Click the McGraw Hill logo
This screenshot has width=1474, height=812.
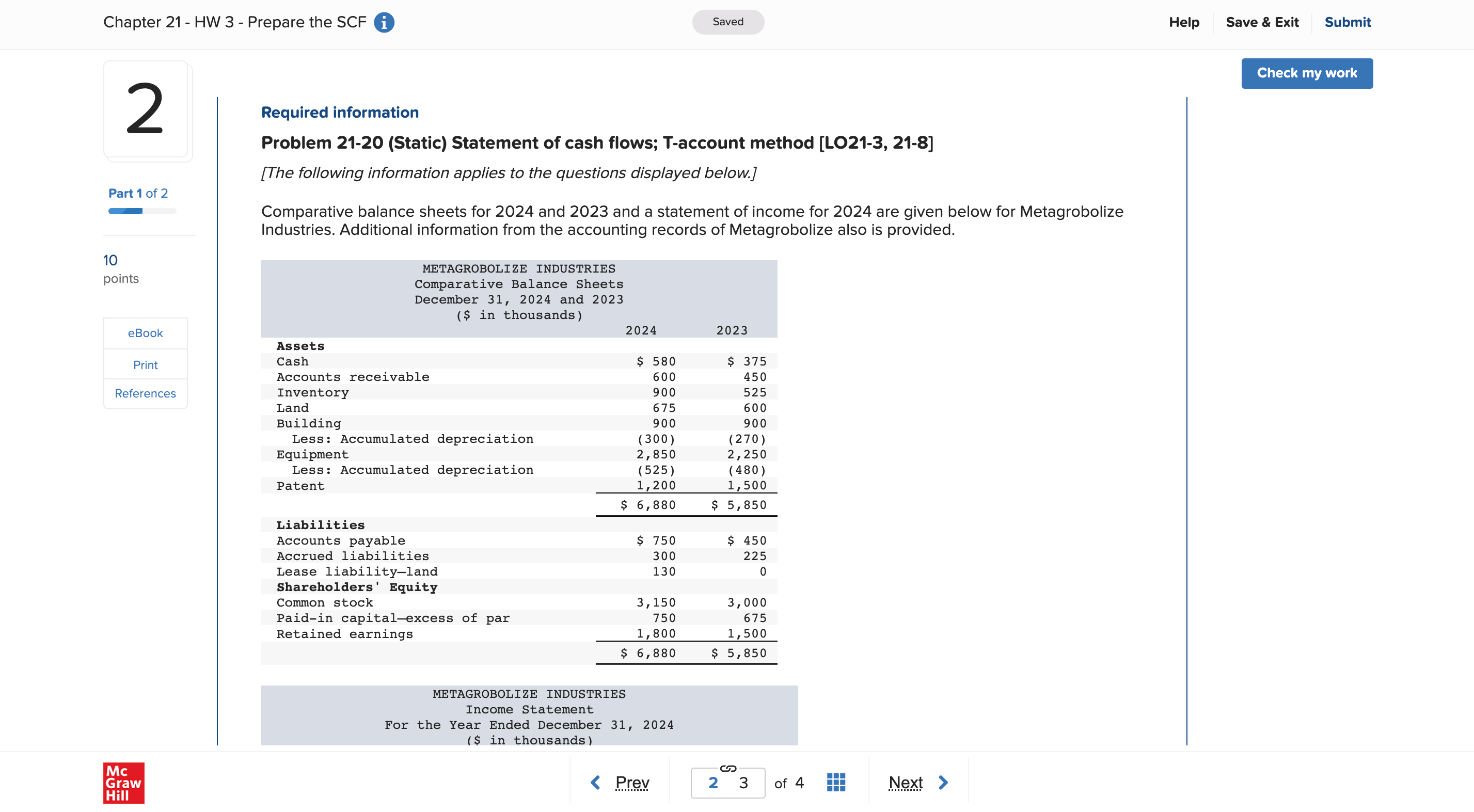123,782
